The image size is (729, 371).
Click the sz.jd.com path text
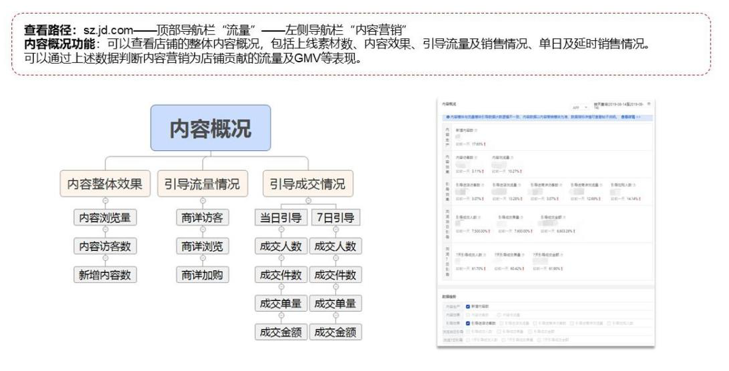pos(108,31)
